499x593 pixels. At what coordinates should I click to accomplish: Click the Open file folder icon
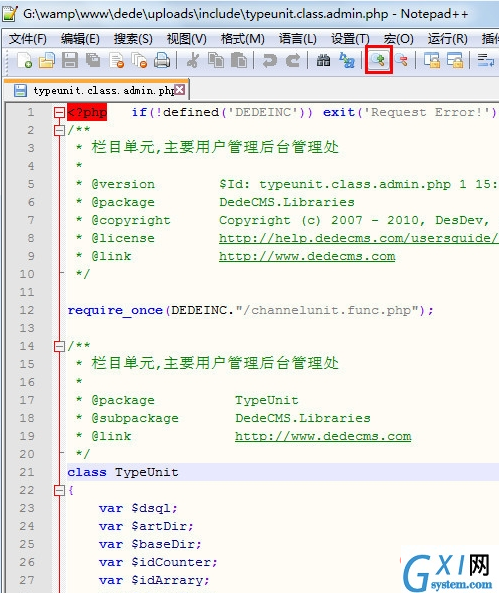tap(47, 61)
